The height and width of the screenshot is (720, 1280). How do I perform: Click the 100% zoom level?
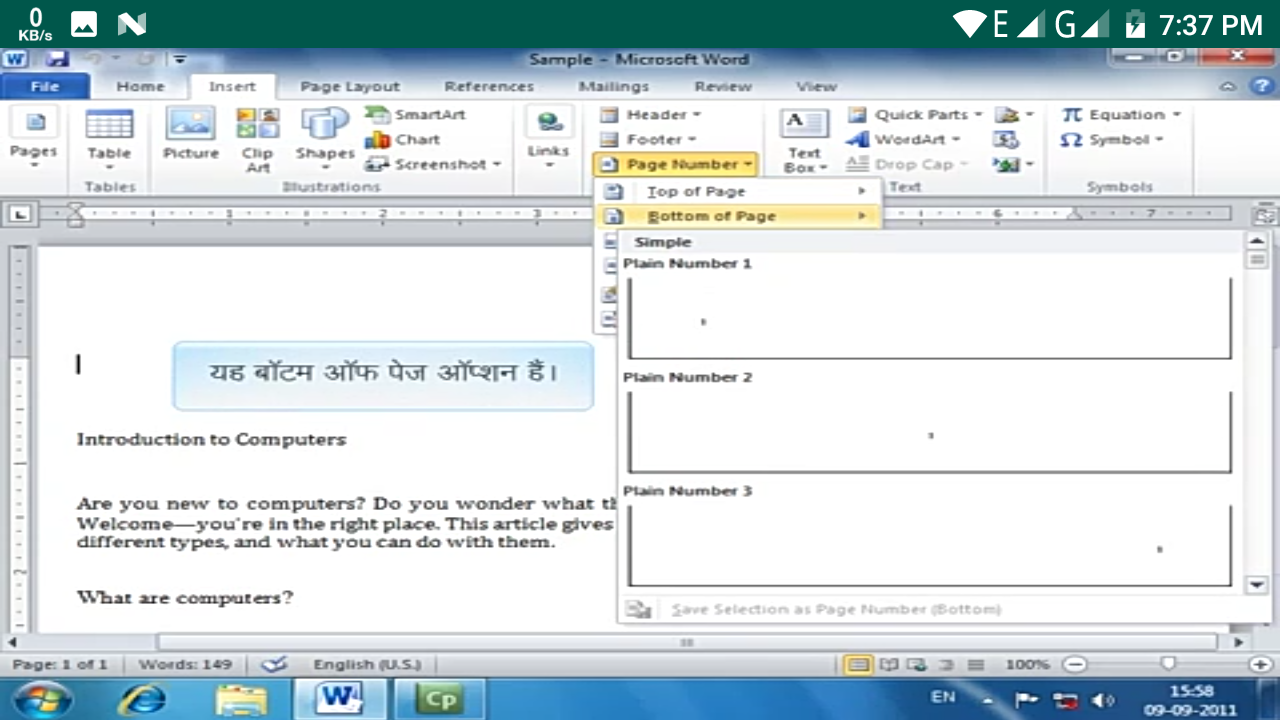coord(1027,664)
